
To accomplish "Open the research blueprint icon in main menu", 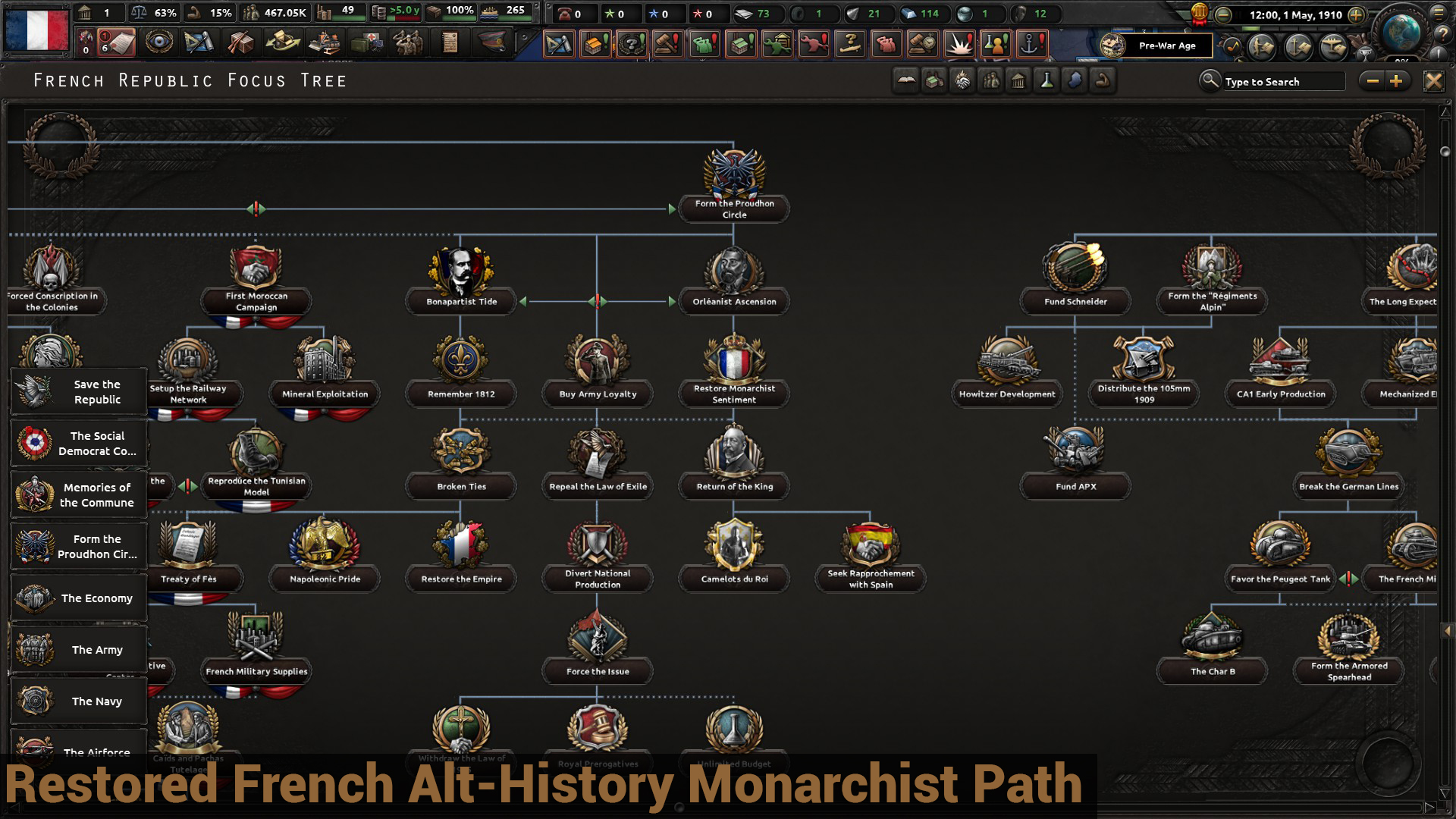I will coord(199,42).
